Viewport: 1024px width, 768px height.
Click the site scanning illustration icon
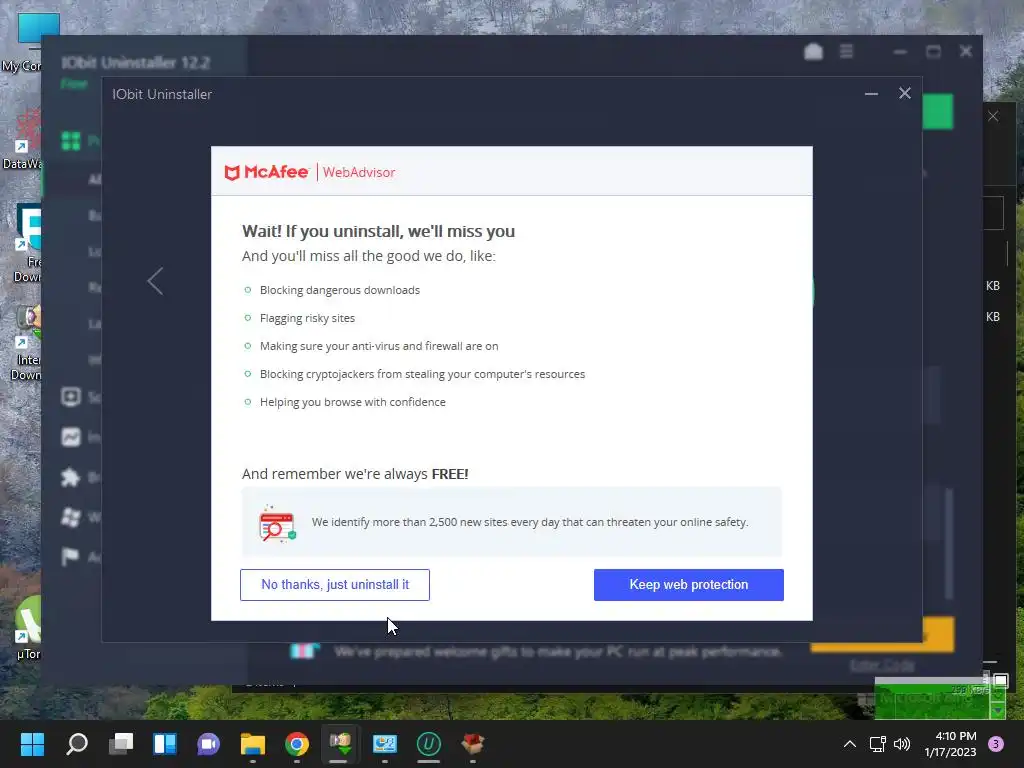click(x=278, y=523)
